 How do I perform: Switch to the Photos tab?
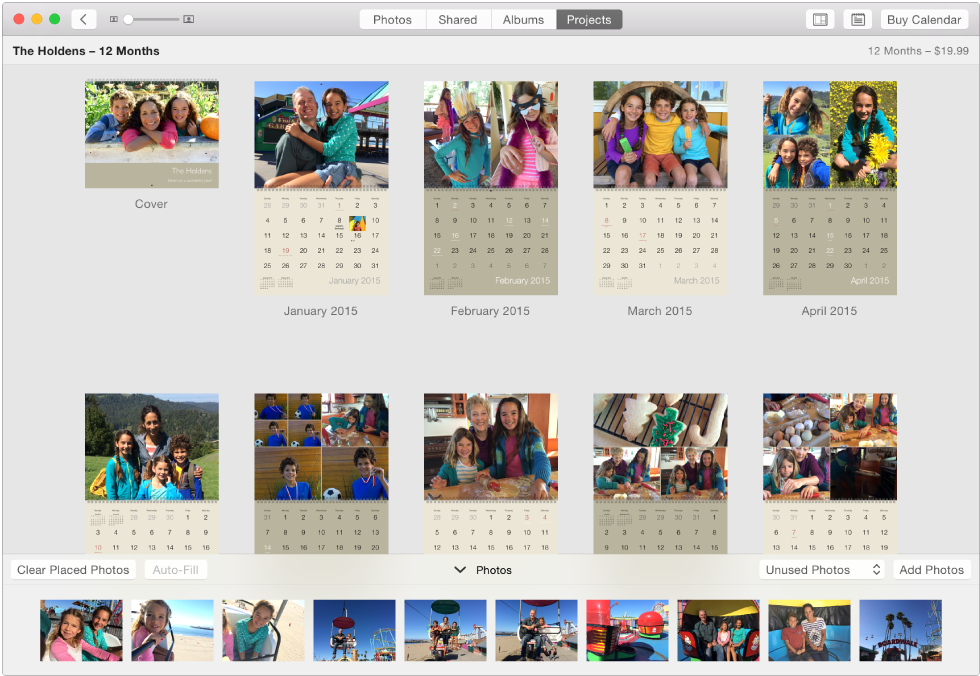[x=392, y=19]
